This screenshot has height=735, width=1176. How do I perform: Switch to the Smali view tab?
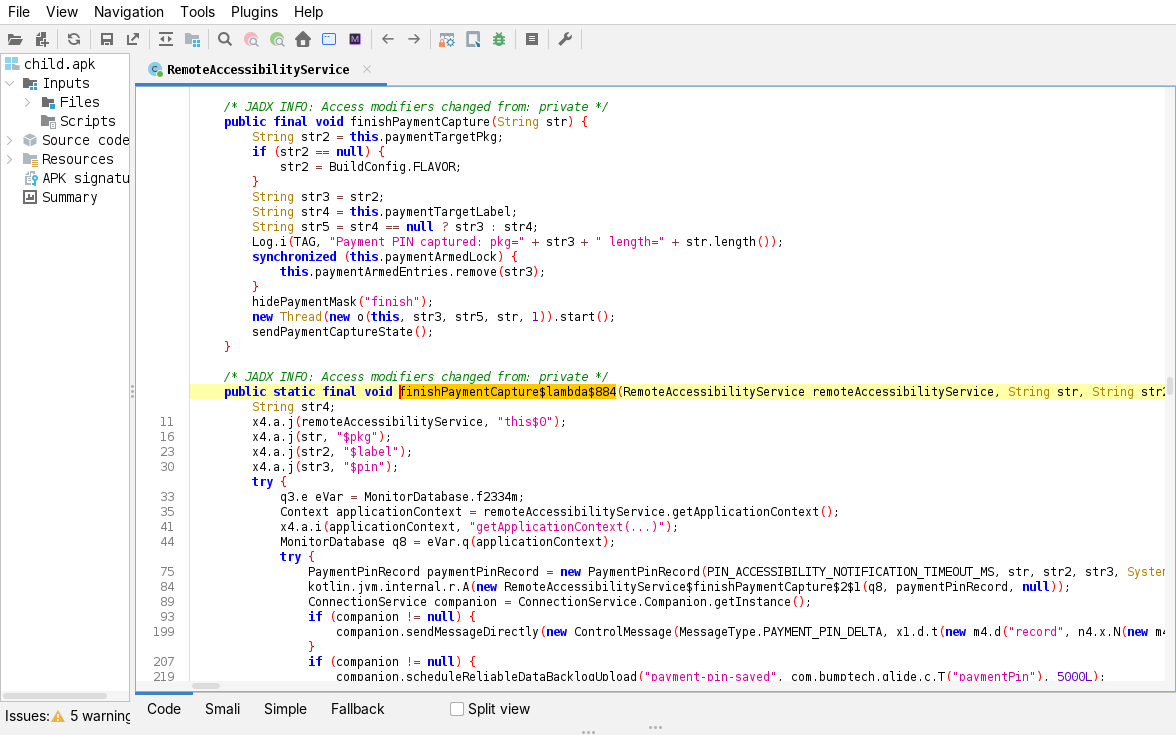pos(222,709)
